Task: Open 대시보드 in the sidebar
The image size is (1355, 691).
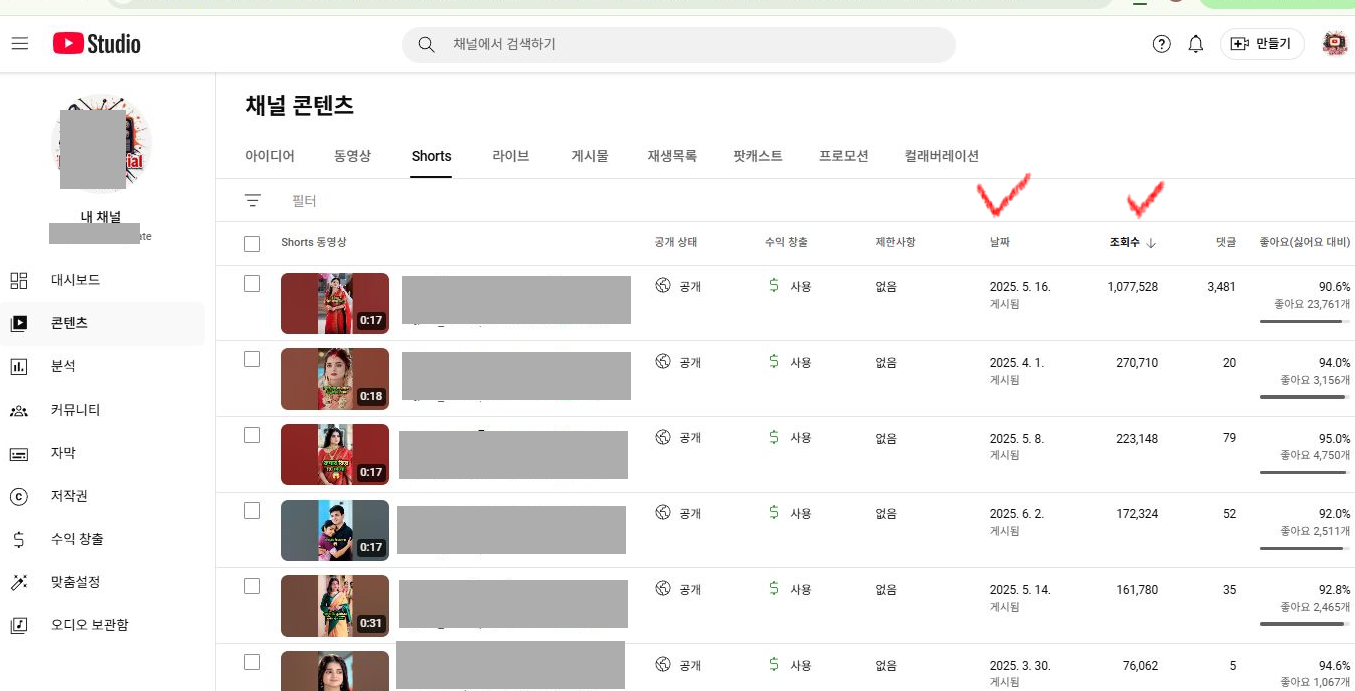Action: (75, 280)
